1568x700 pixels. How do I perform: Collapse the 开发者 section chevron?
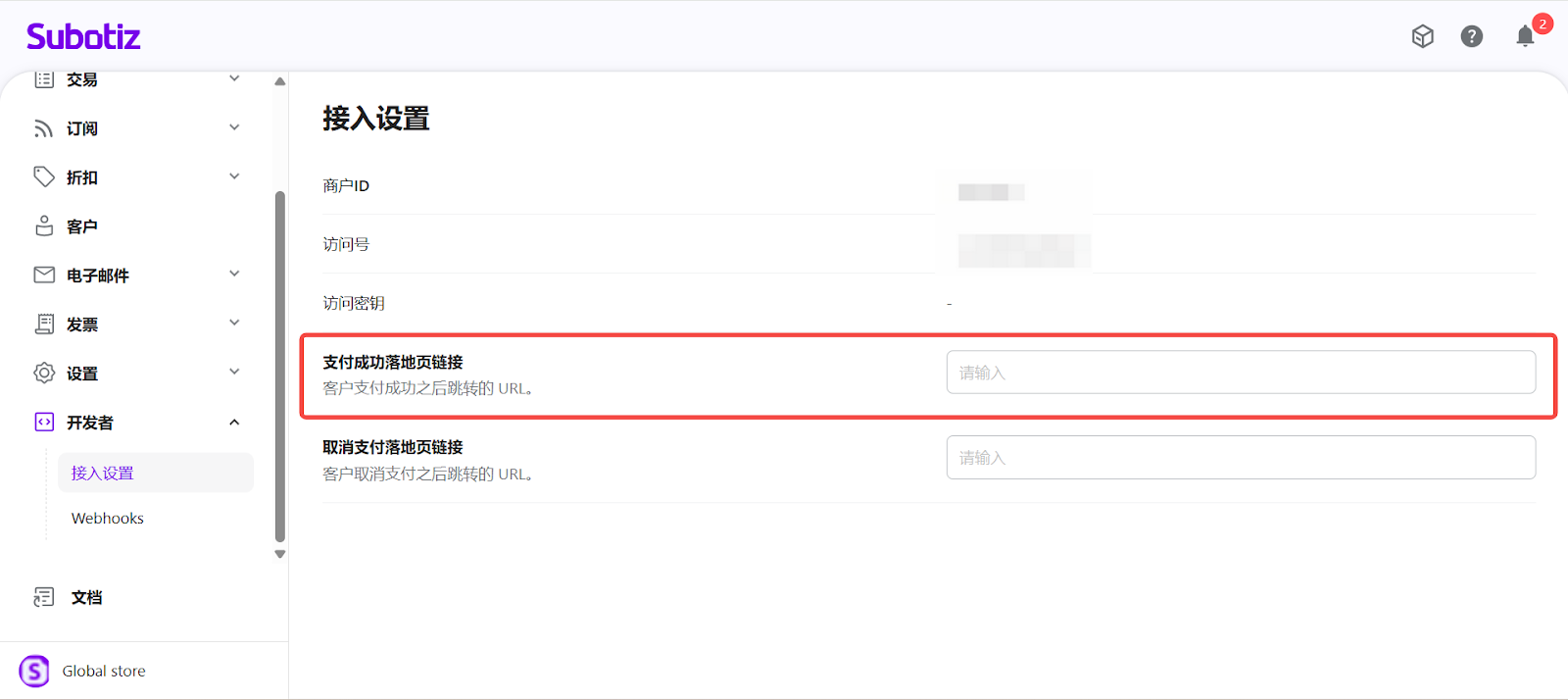pyautogui.click(x=234, y=423)
